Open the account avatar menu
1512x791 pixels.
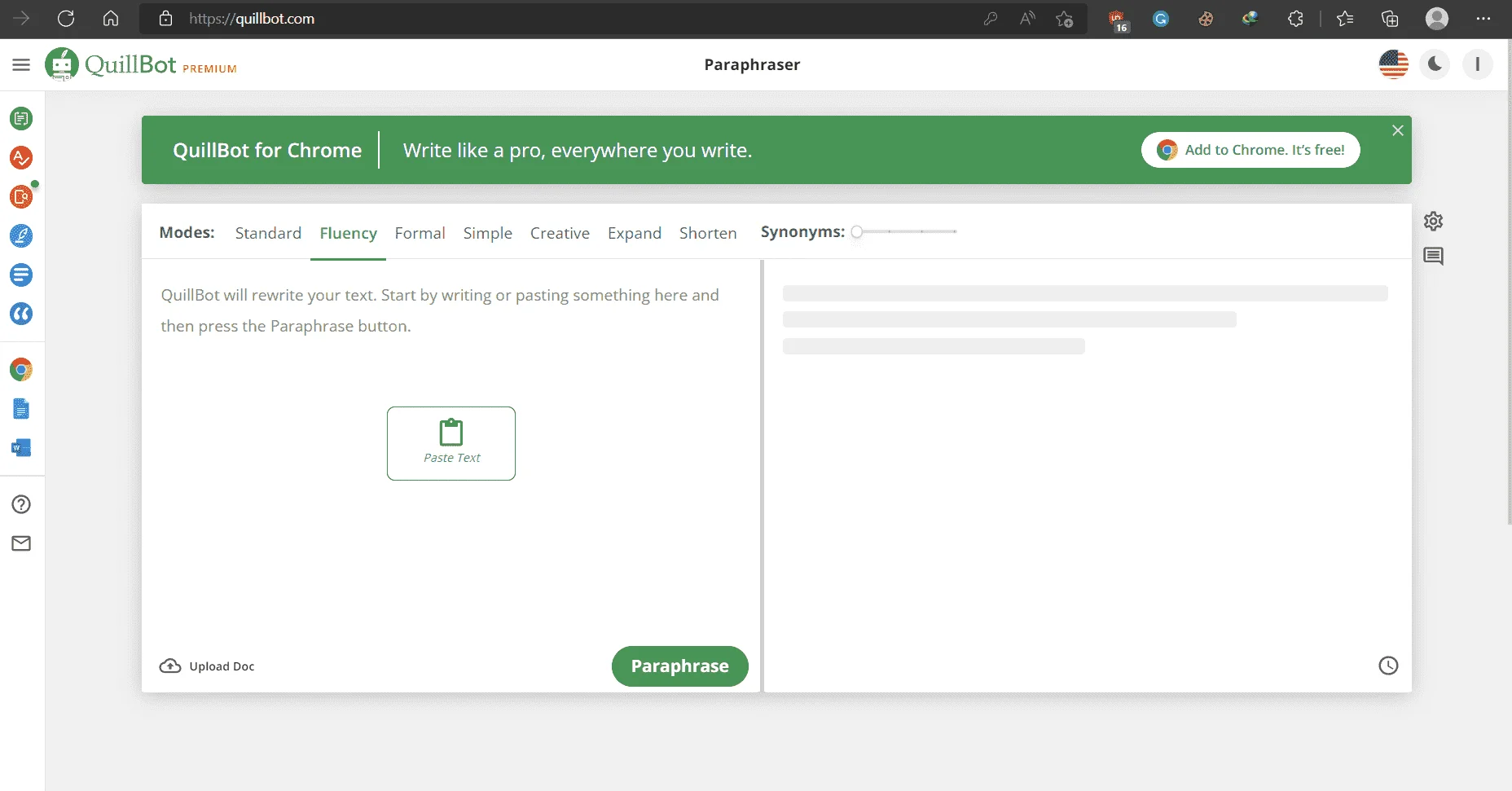coord(1477,64)
